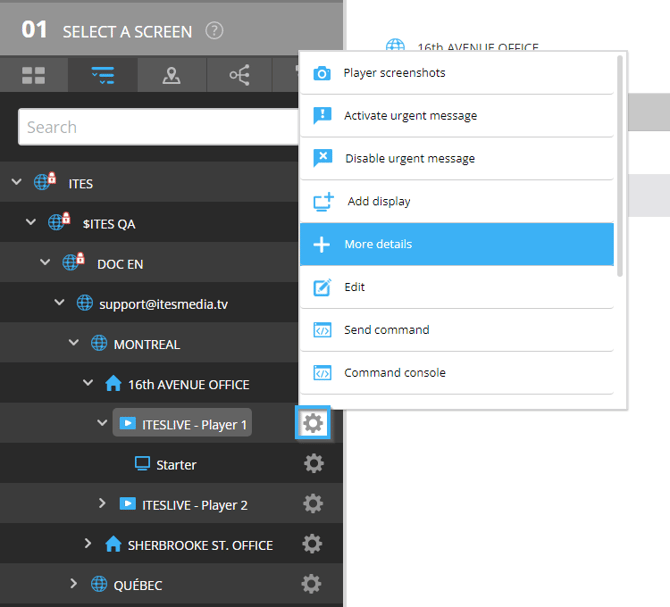Viewport: 670px width, 607px height.
Task: Open gear settings for Starter
Action: [314, 463]
